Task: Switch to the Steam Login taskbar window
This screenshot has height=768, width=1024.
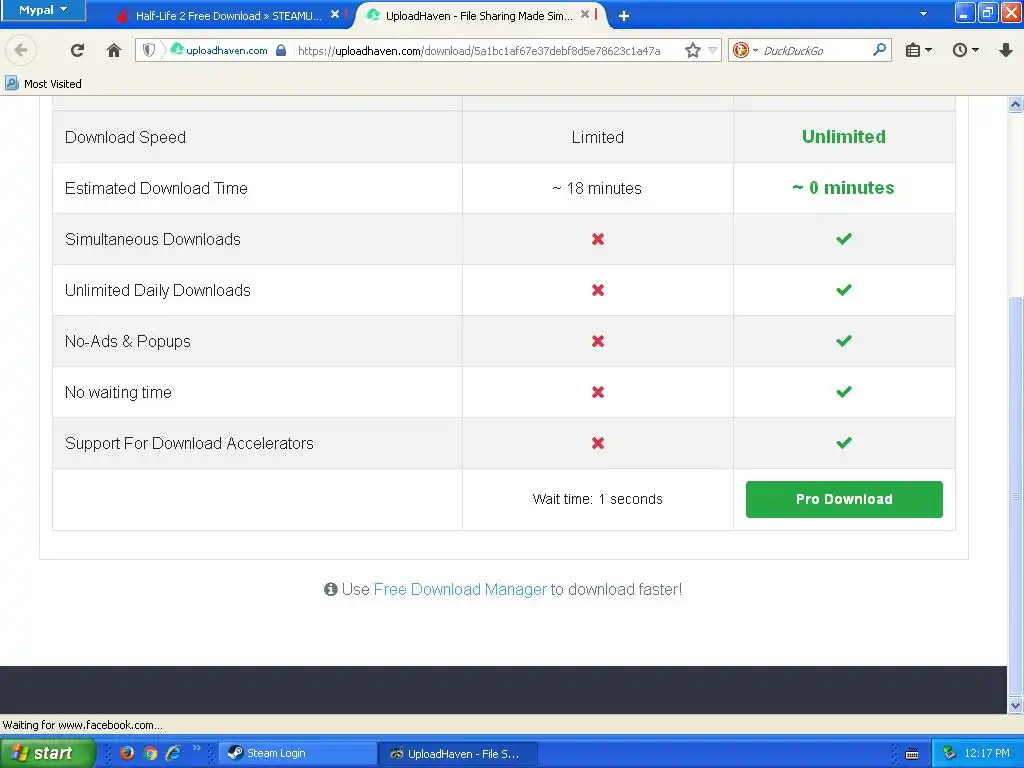Action: (298, 753)
